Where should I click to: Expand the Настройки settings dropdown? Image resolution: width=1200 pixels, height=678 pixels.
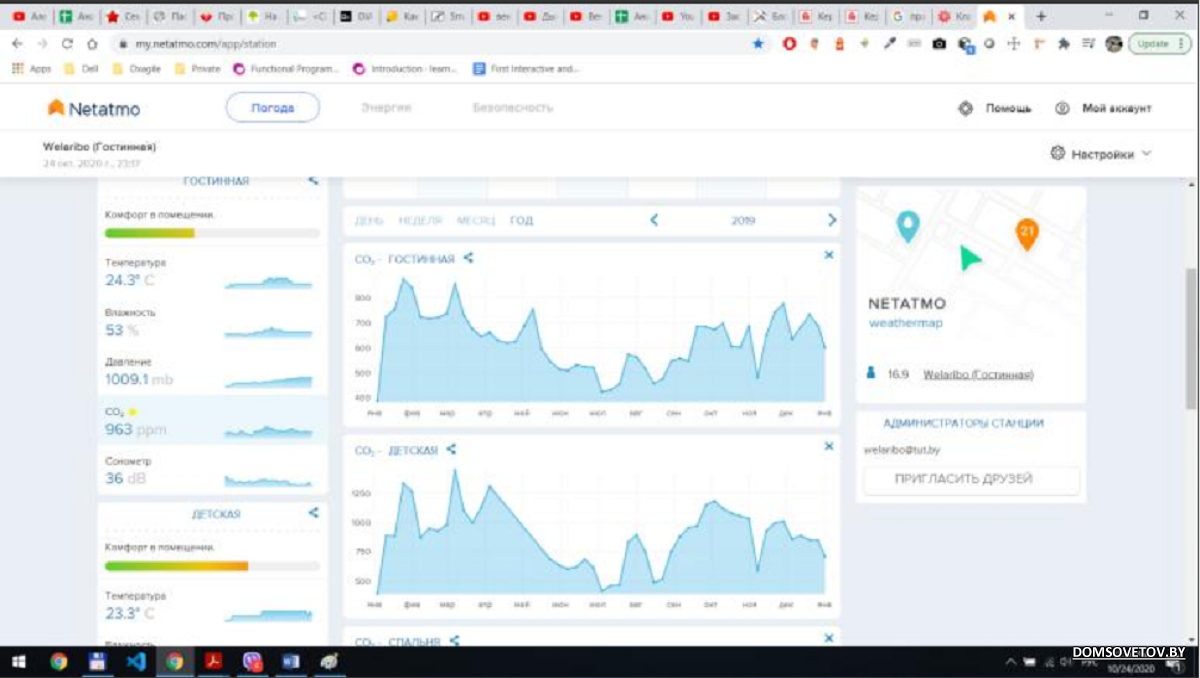1101,154
